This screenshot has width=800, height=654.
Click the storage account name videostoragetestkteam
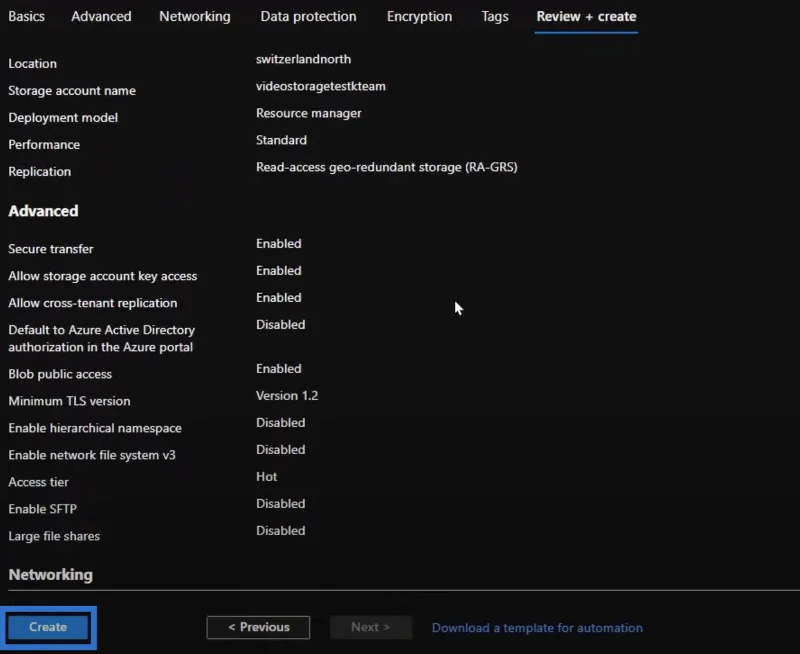pyautogui.click(x=320, y=86)
